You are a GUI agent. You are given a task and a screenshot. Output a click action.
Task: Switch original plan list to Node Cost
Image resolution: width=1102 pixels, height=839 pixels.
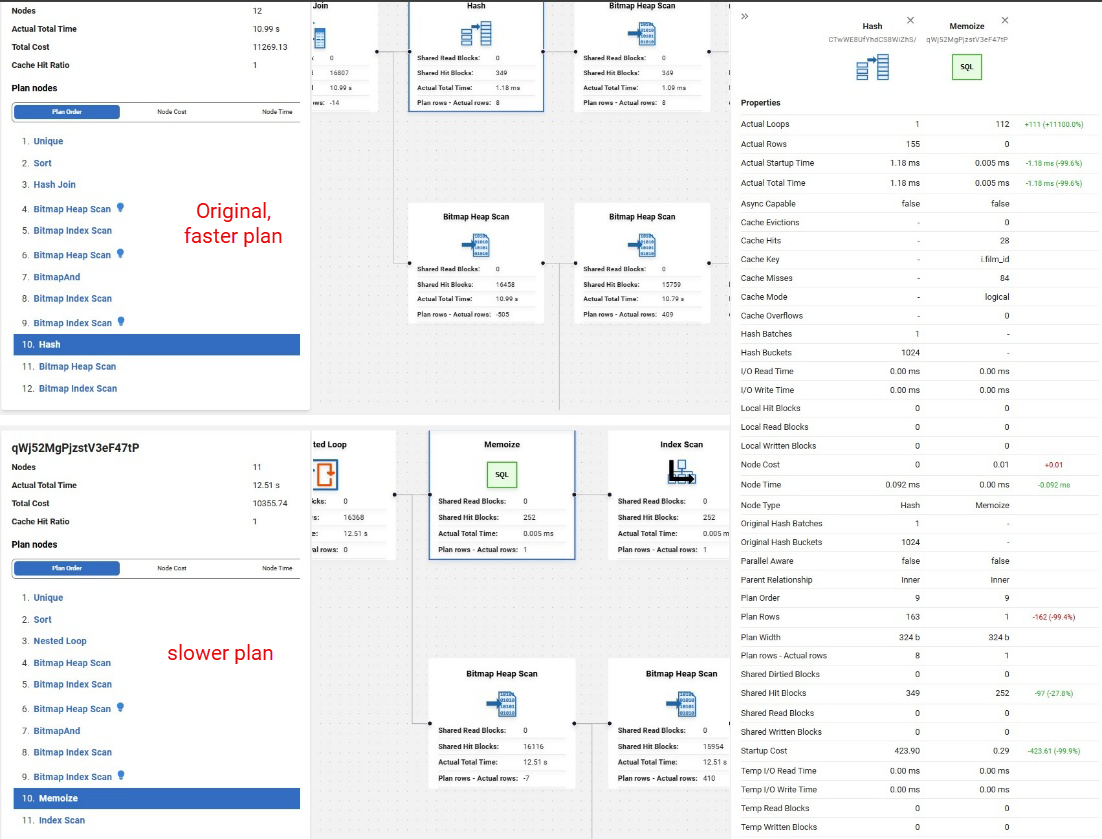pyautogui.click(x=172, y=112)
